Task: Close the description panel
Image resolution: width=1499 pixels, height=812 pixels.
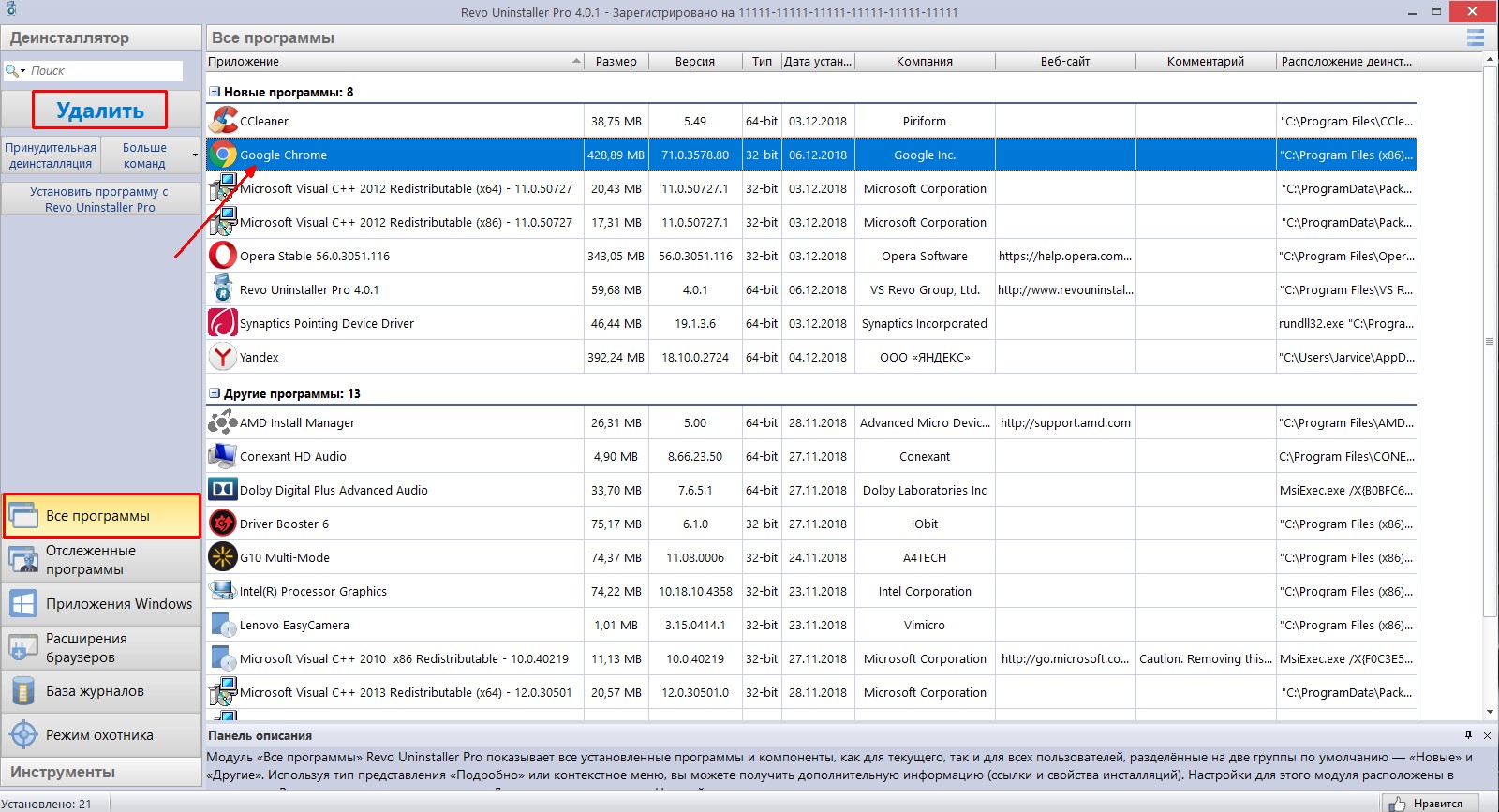Action: [x=1487, y=735]
